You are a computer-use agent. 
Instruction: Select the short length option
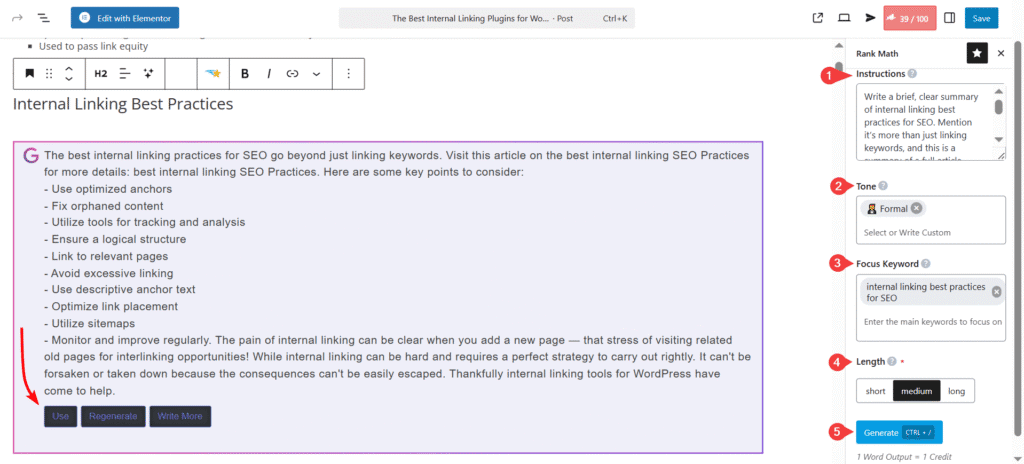[x=875, y=391]
